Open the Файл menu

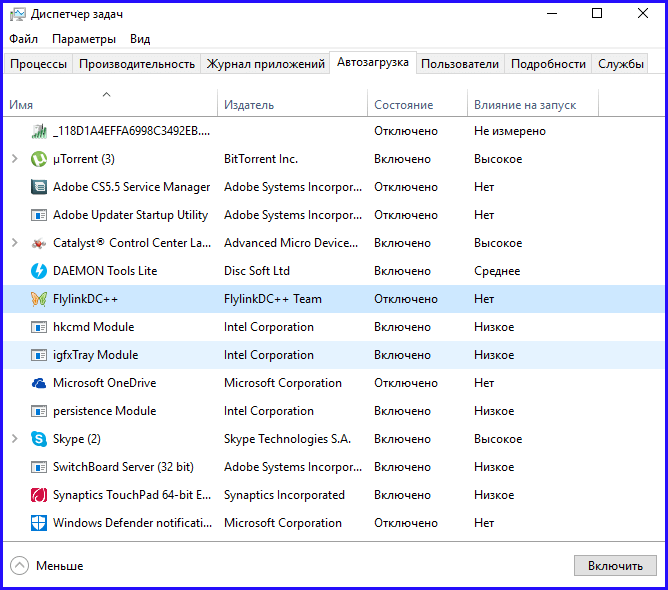point(23,39)
